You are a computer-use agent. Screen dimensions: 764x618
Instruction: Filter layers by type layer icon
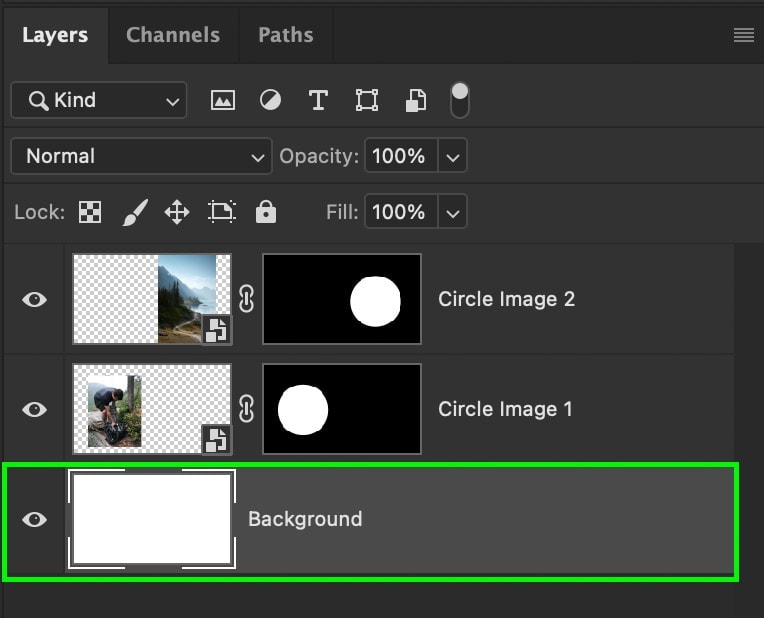click(x=318, y=100)
